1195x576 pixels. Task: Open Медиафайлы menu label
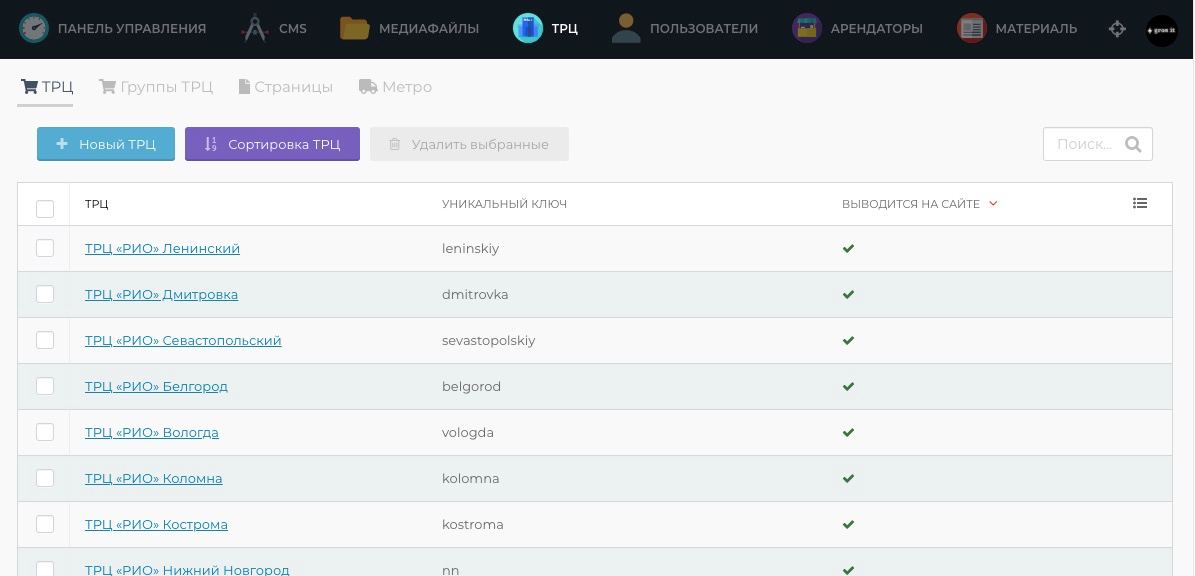click(429, 29)
